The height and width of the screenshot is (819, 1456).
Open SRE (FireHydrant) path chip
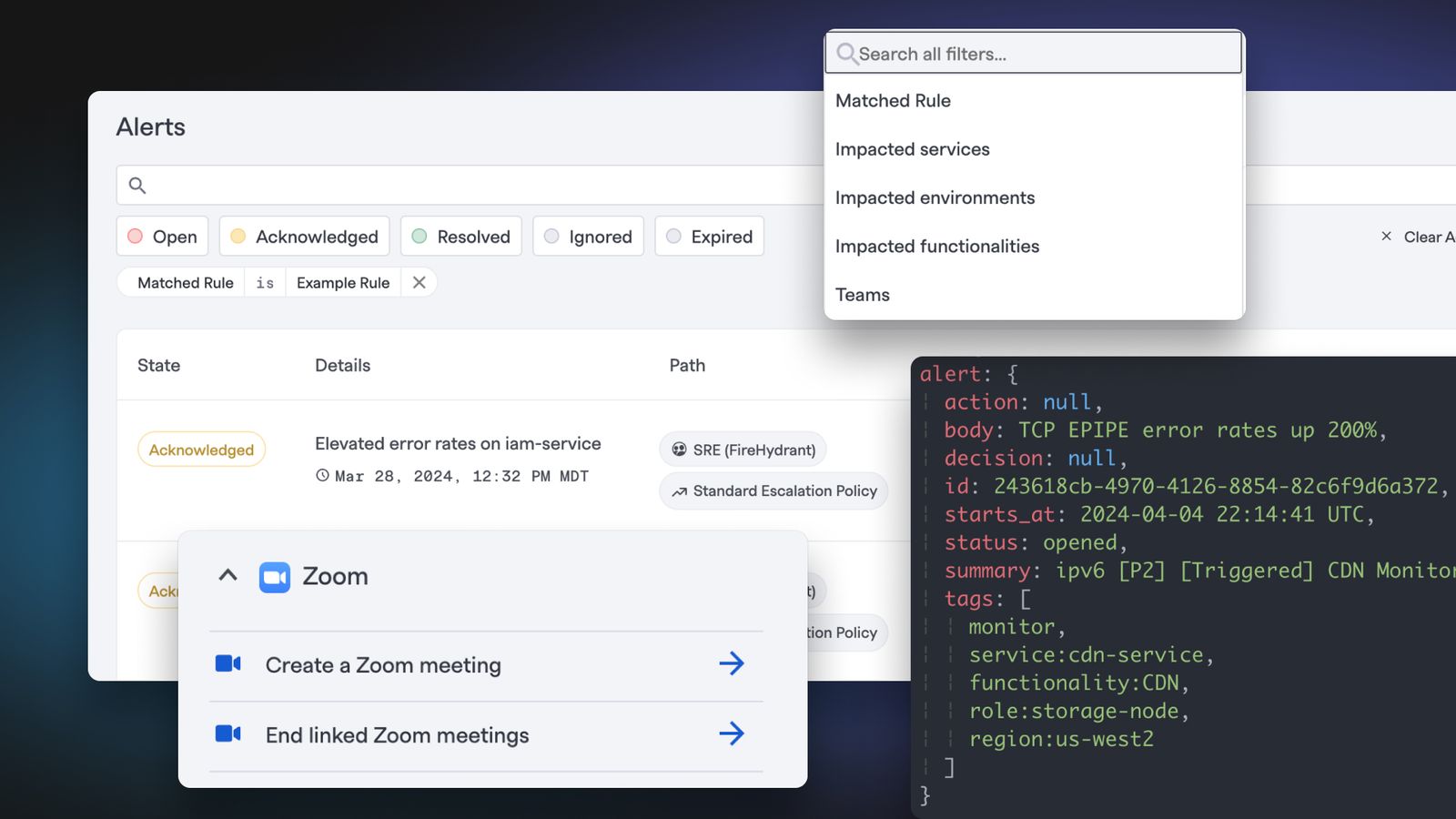[x=743, y=450]
